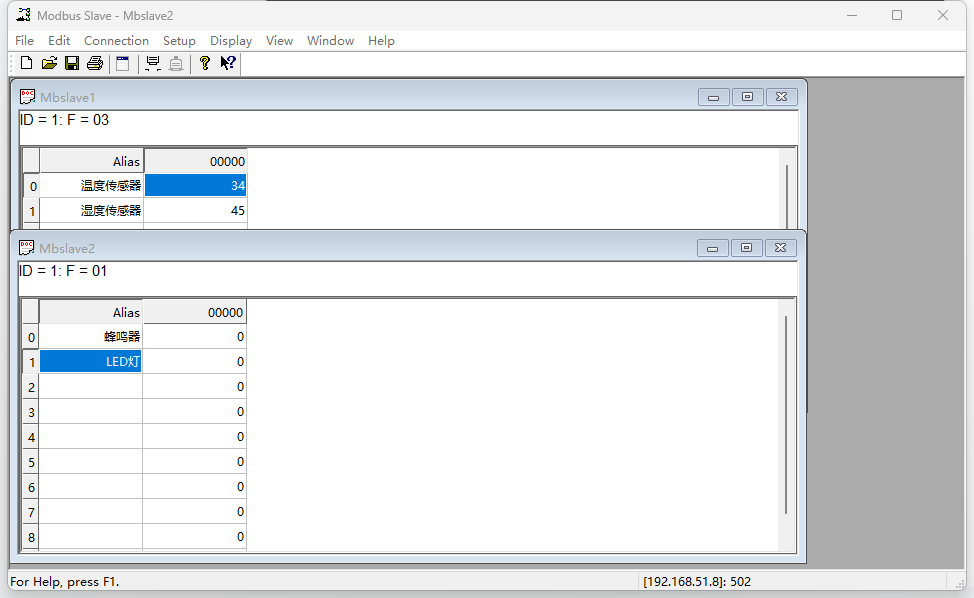Click row header 8 in Mbslave2
The width and height of the screenshot is (974, 598).
(x=31, y=537)
